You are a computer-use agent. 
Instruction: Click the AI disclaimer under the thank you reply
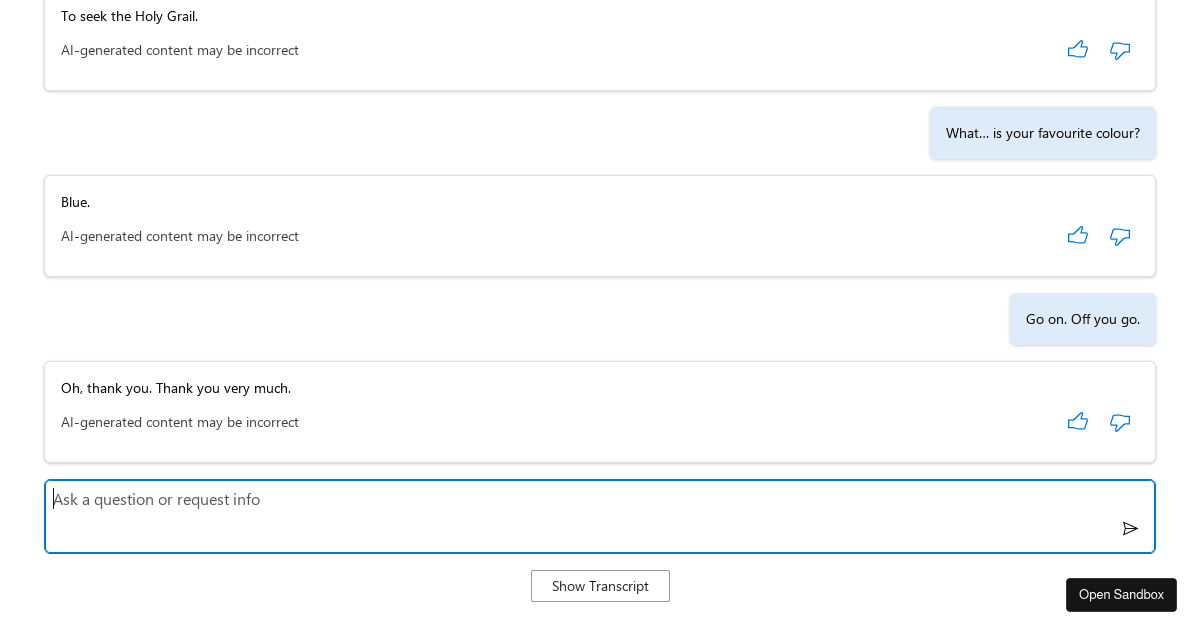click(x=180, y=422)
